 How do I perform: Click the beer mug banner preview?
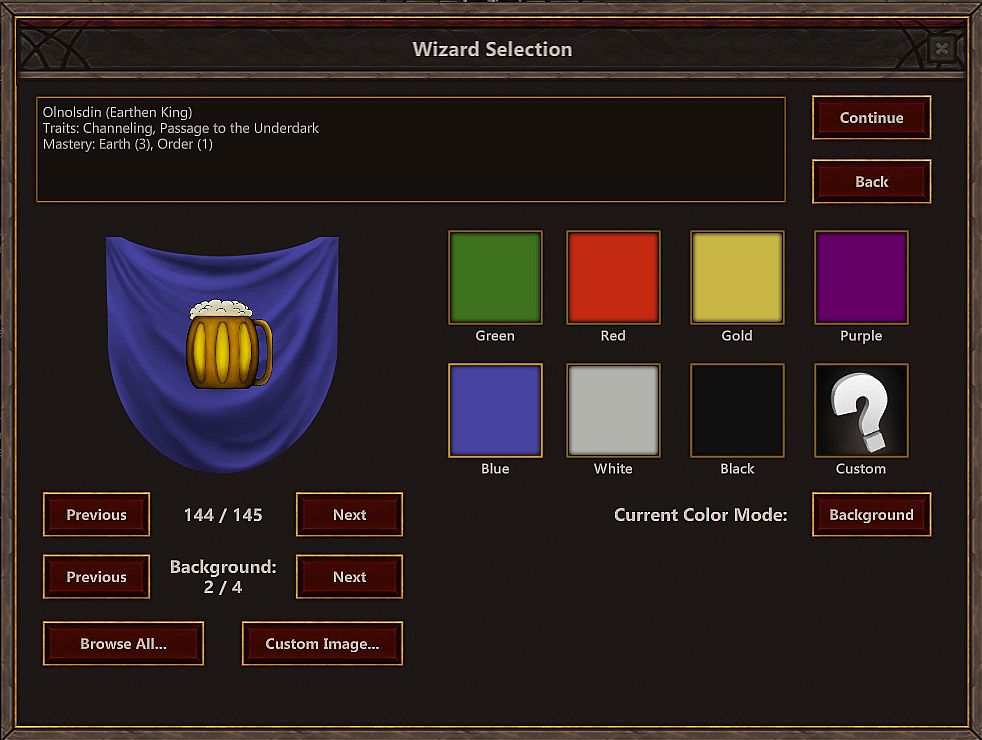tap(222, 354)
